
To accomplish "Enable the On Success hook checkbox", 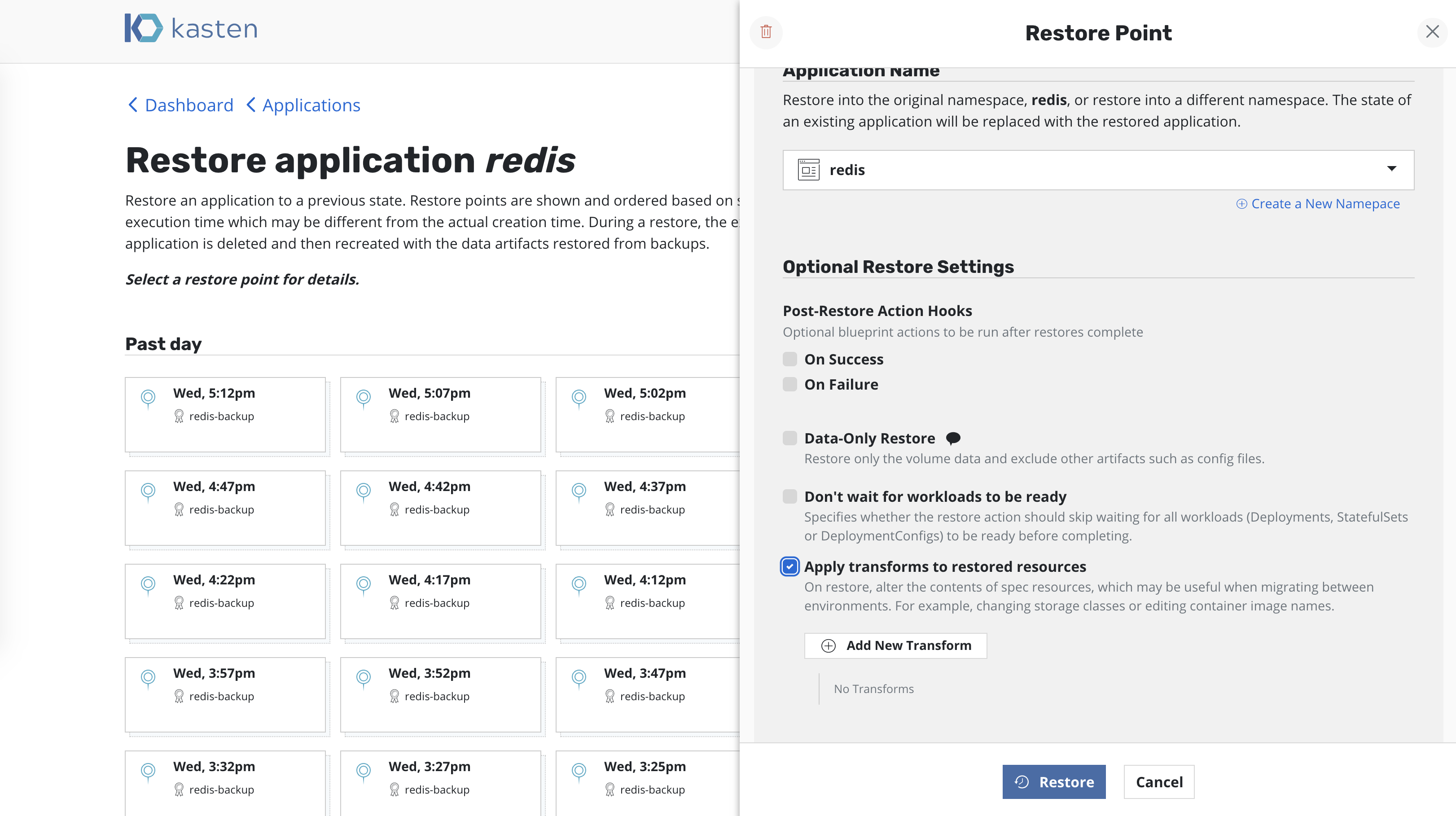I will 789,359.
